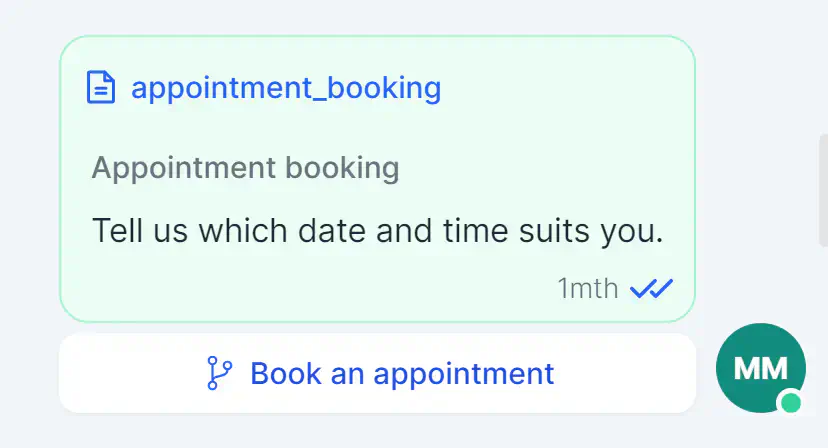Click the scrollbar thumb at the right edge
Viewport: 828px width, 448px height.
click(823, 190)
